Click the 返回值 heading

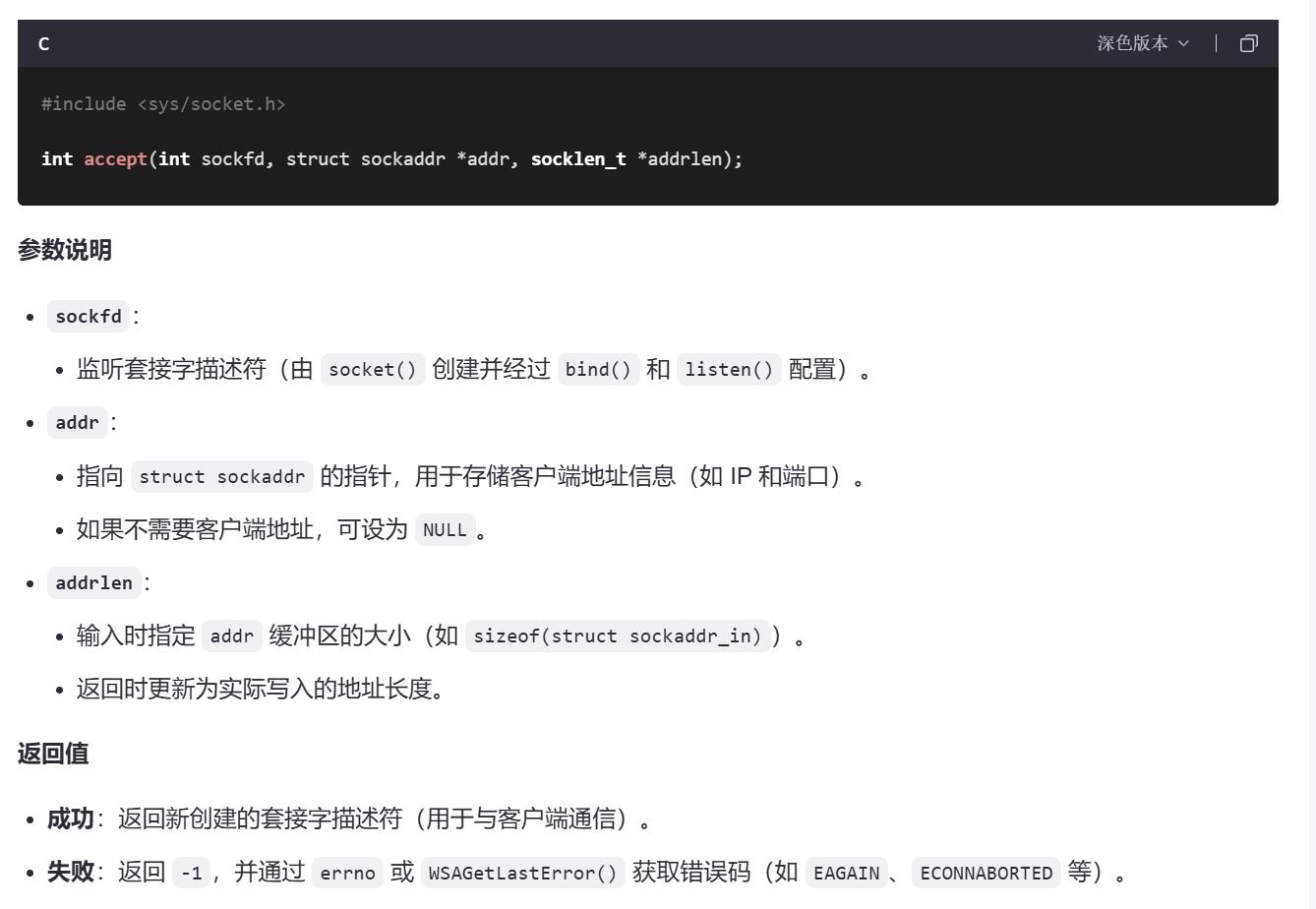pyautogui.click(x=53, y=754)
